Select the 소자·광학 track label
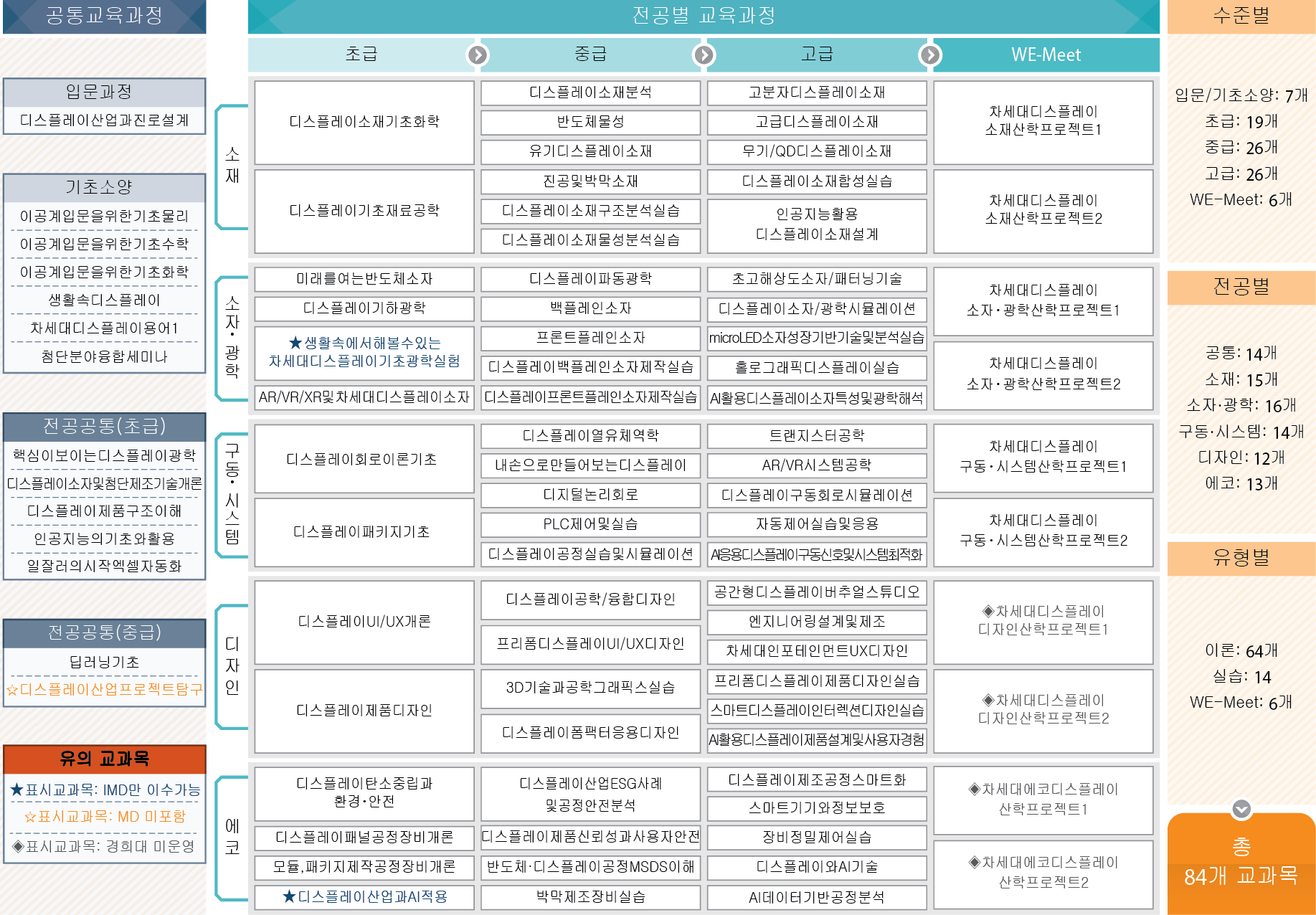Viewport: 1316px width, 915px height. coord(232,337)
